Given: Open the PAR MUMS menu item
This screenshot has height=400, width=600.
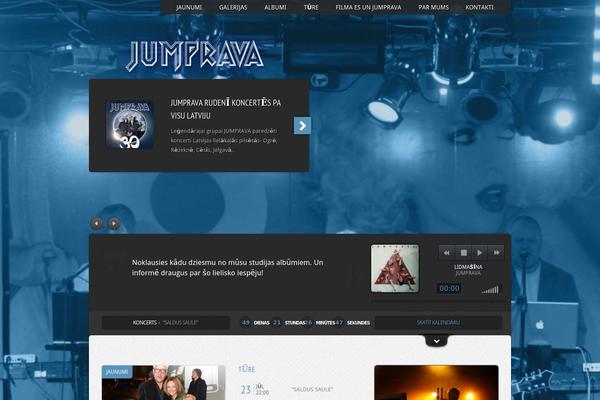Looking at the screenshot, I should (x=433, y=7).
